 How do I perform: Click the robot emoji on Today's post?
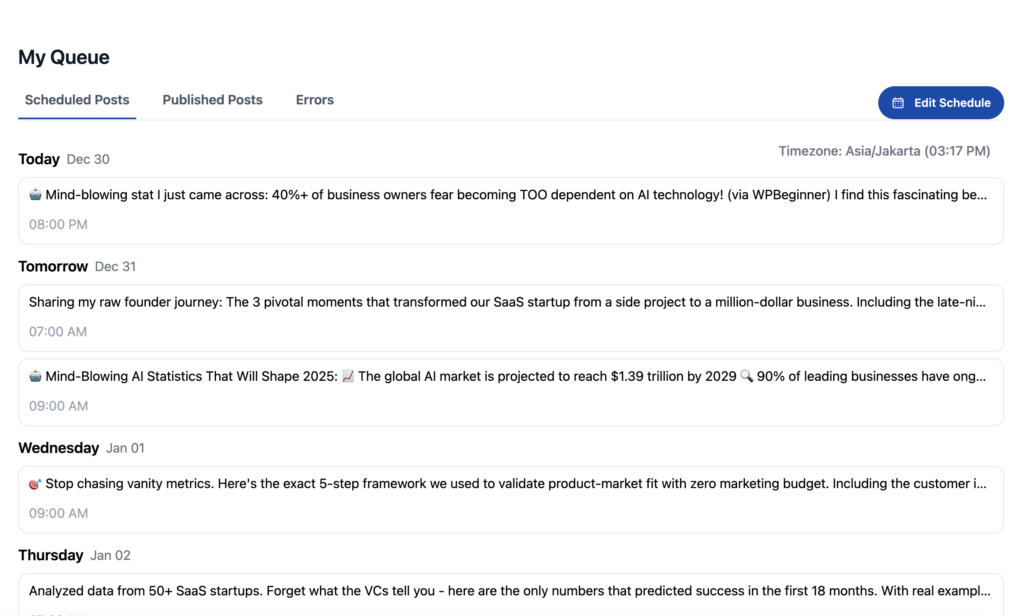pyautogui.click(x=35, y=195)
